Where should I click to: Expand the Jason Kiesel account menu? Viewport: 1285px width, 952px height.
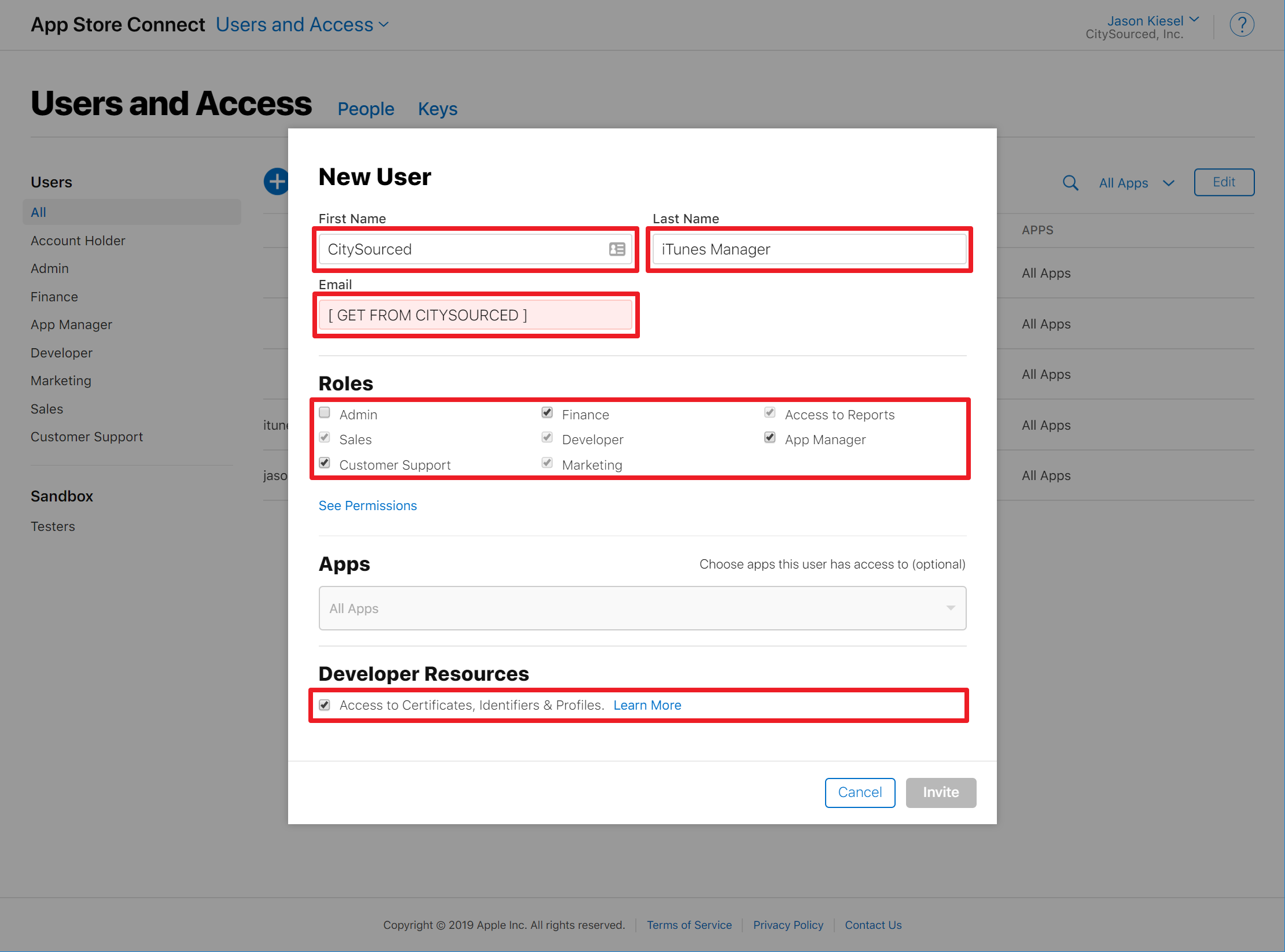(1153, 21)
